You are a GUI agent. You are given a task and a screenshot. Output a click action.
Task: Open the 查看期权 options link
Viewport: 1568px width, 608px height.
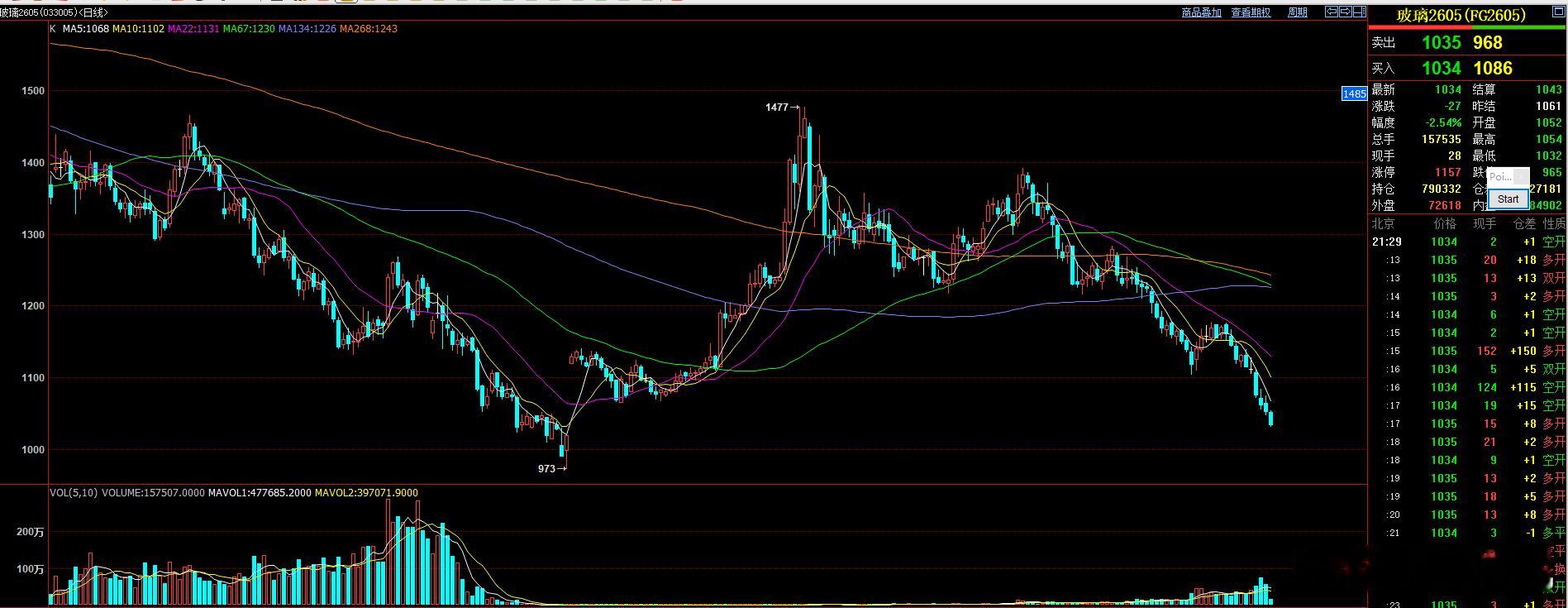(x=1251, y=12)
